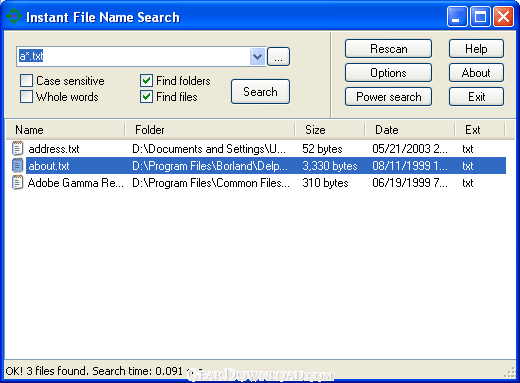Image resolution: width=520 pixels, height=383 pixels.
Task: Select the Adobe Gamma Re... file name
Action: click(76, 183)
